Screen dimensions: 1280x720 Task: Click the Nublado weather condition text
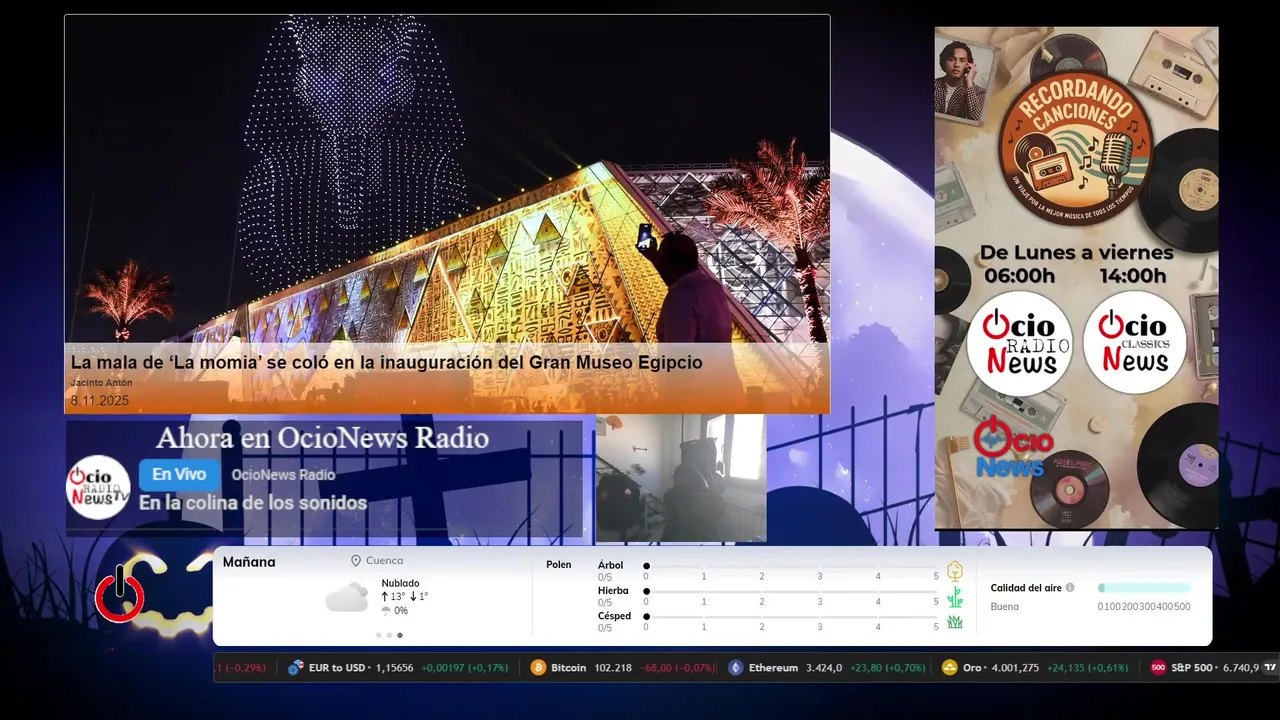coord(400,583)
